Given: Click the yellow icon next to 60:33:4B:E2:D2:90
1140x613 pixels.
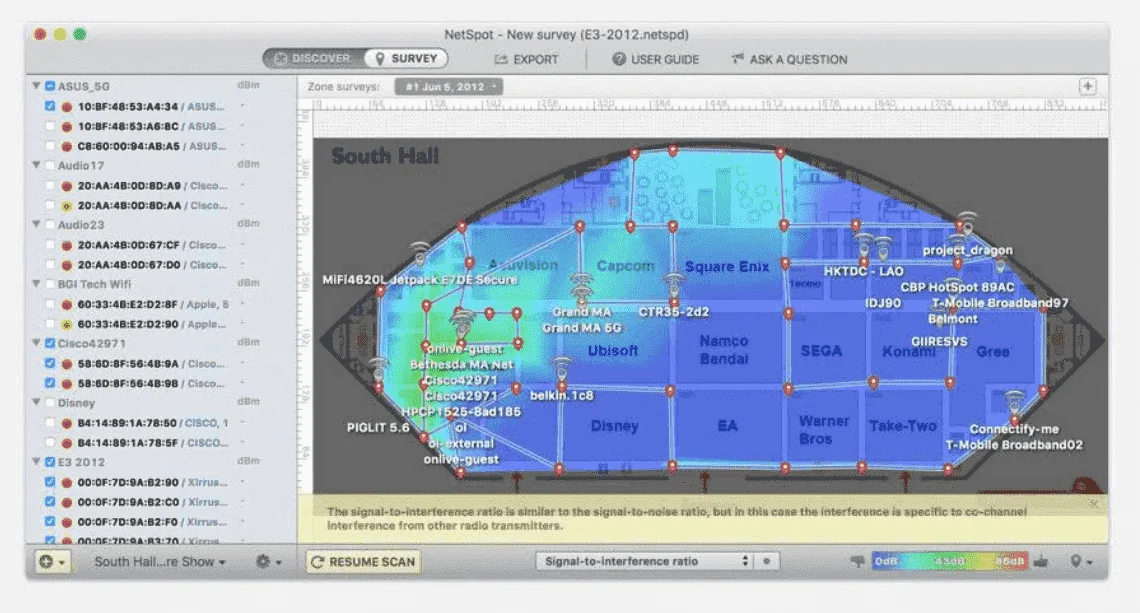Looking at the screenshot, I should click(x=66, y=324).
